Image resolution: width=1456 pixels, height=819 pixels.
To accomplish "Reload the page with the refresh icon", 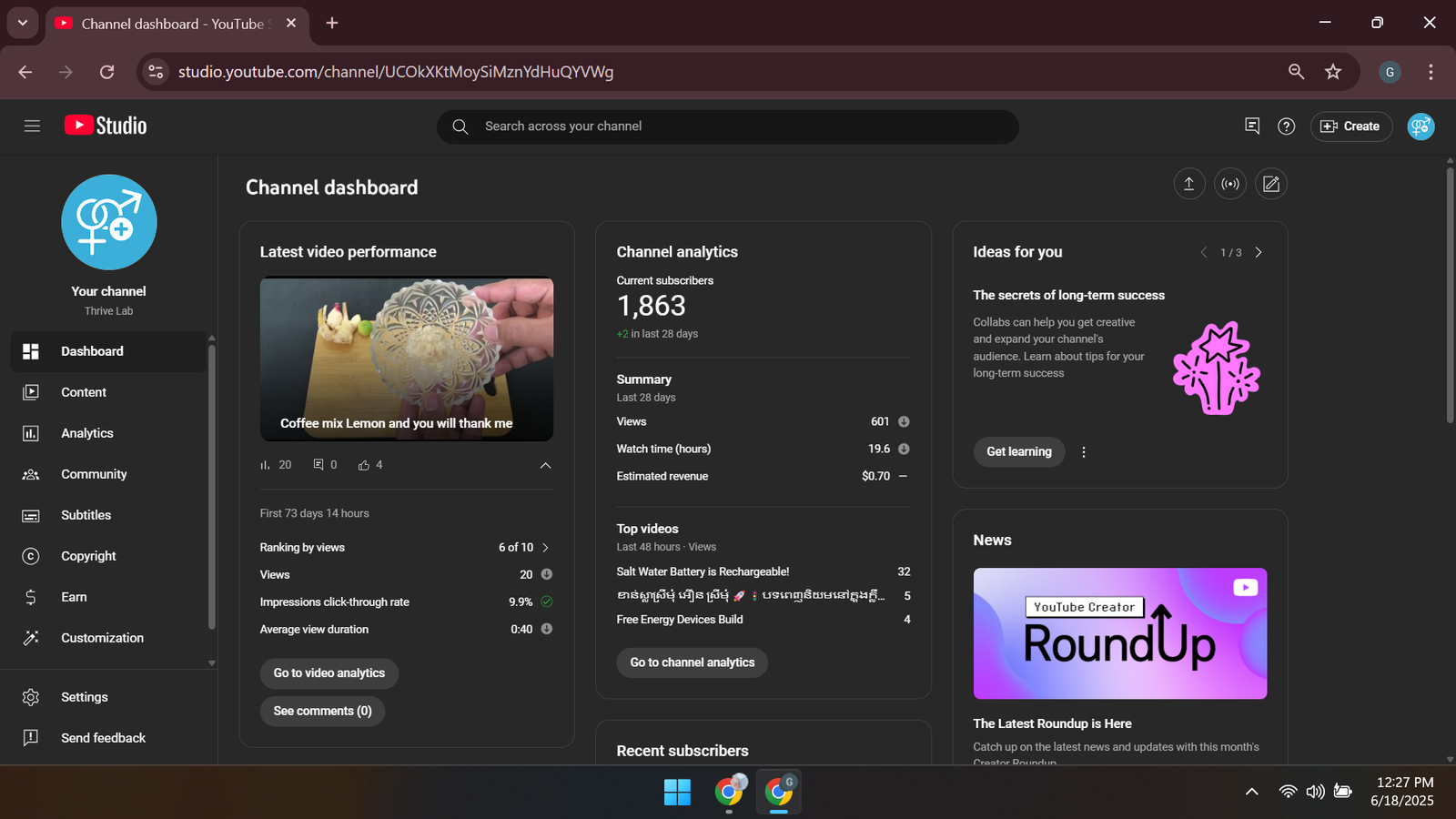I will (x=107, y=72).
